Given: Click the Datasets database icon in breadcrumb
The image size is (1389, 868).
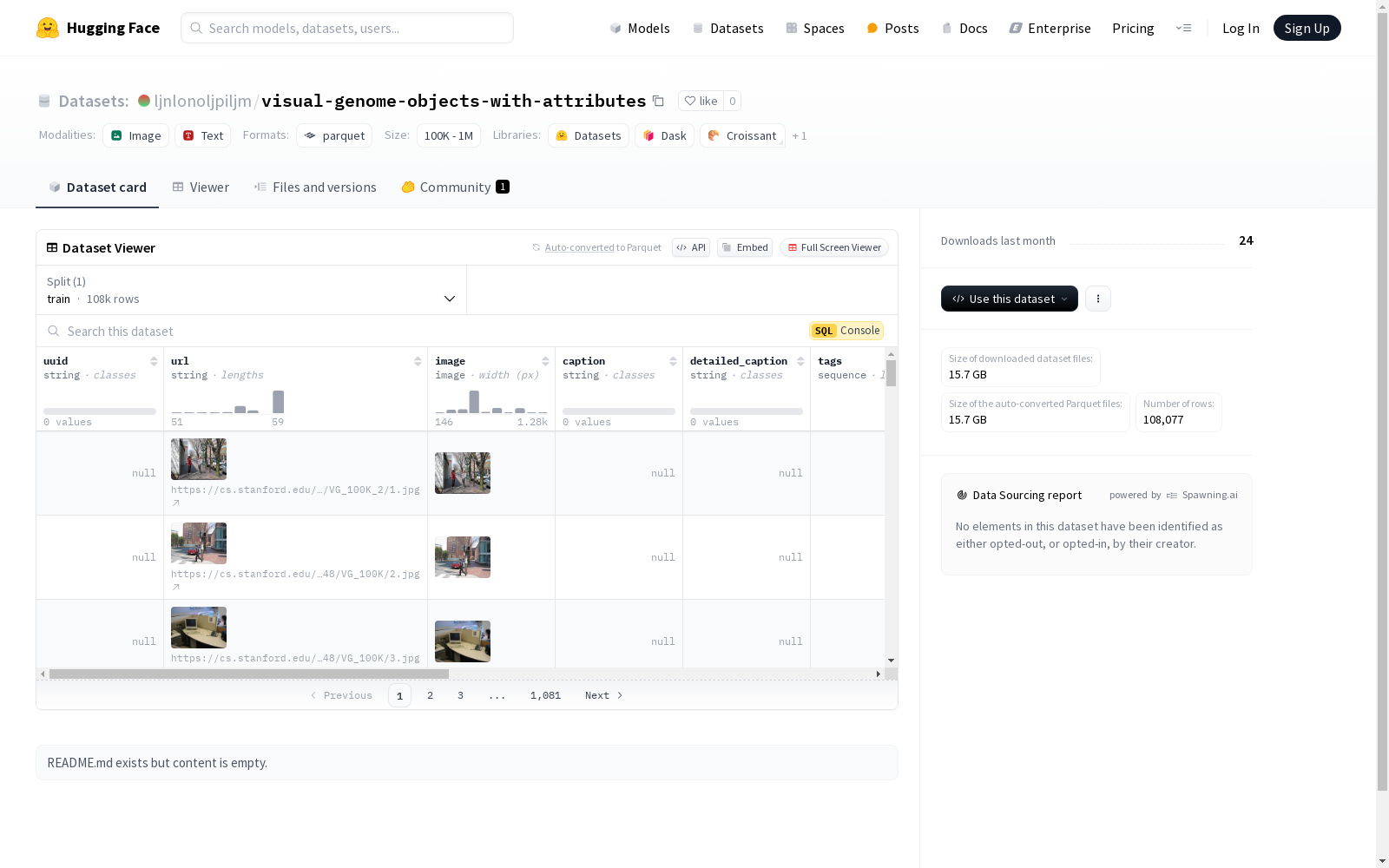Looking at the screenshot, I should (x=44, y=101).
